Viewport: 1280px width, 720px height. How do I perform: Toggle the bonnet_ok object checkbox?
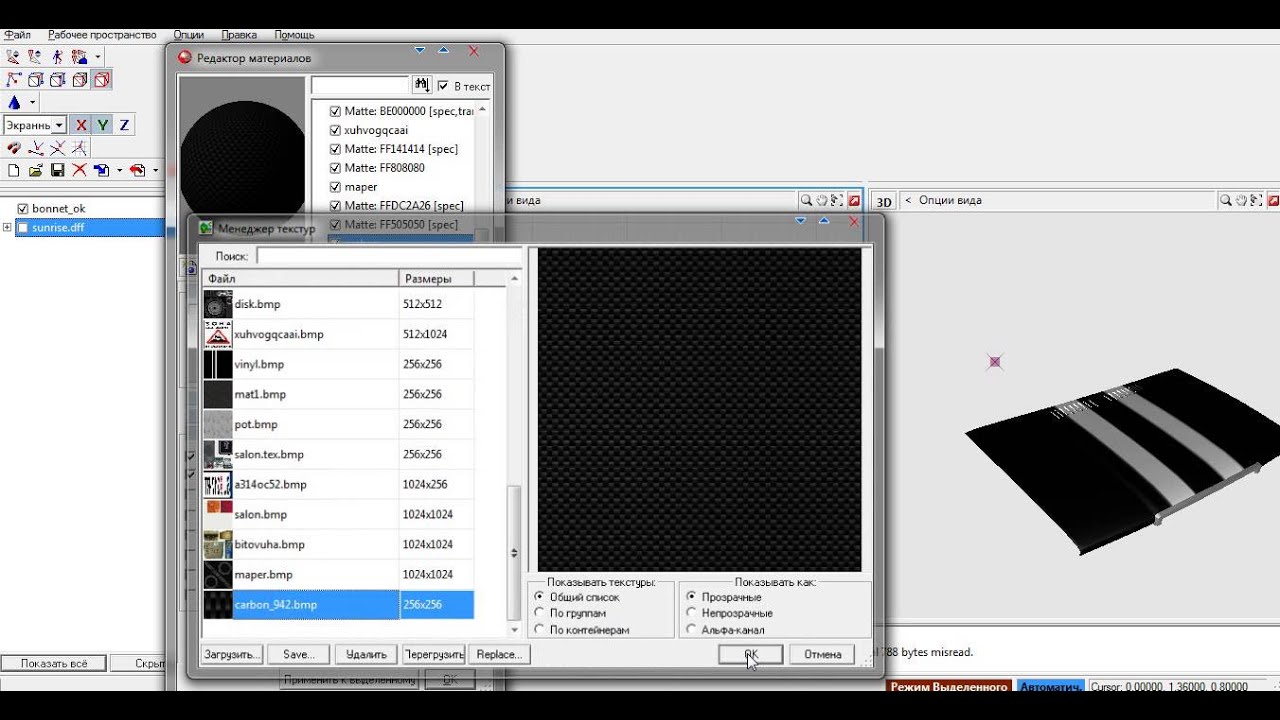point(23,208)
